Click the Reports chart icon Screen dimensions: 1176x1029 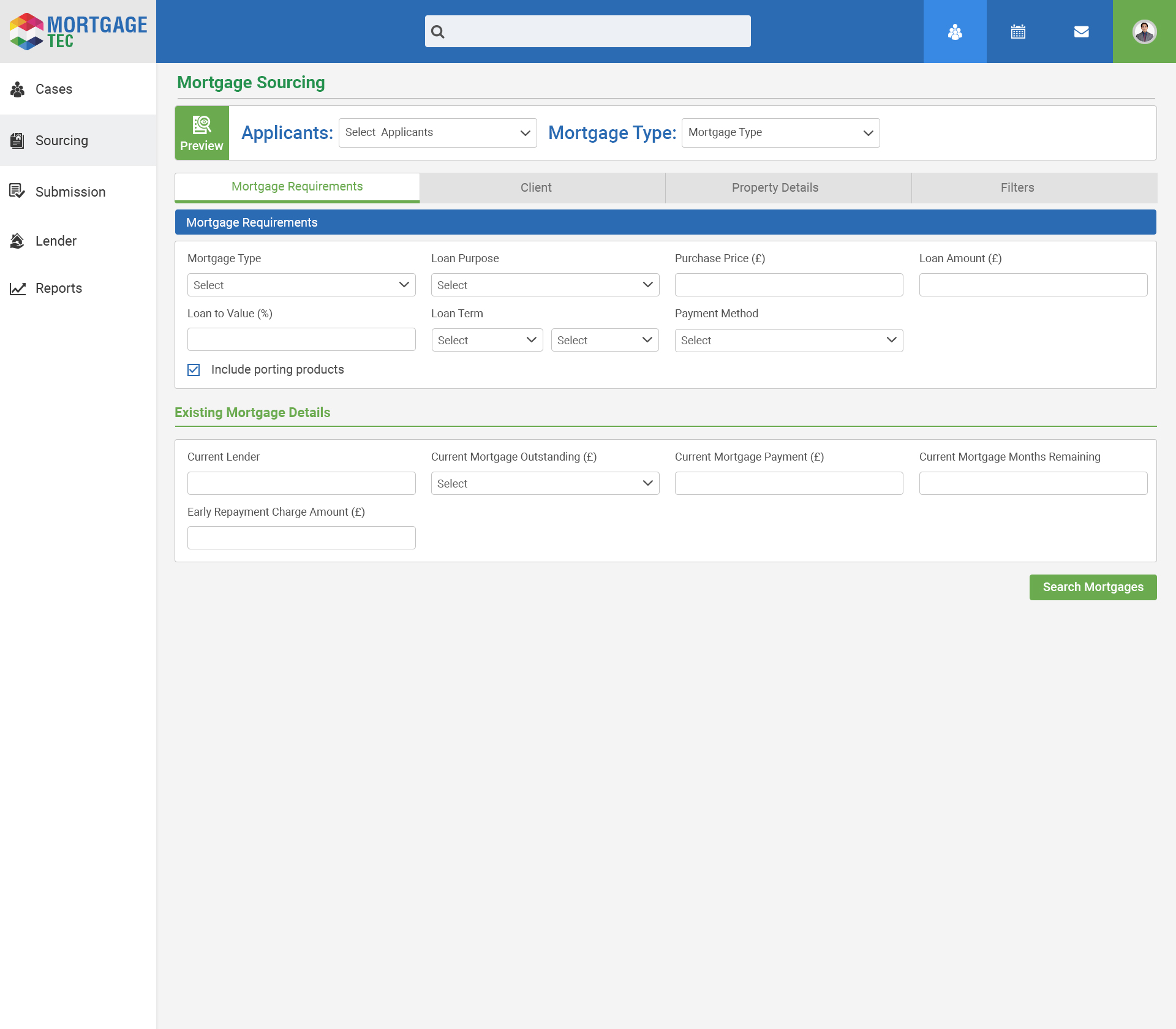(x=18, y=288)
